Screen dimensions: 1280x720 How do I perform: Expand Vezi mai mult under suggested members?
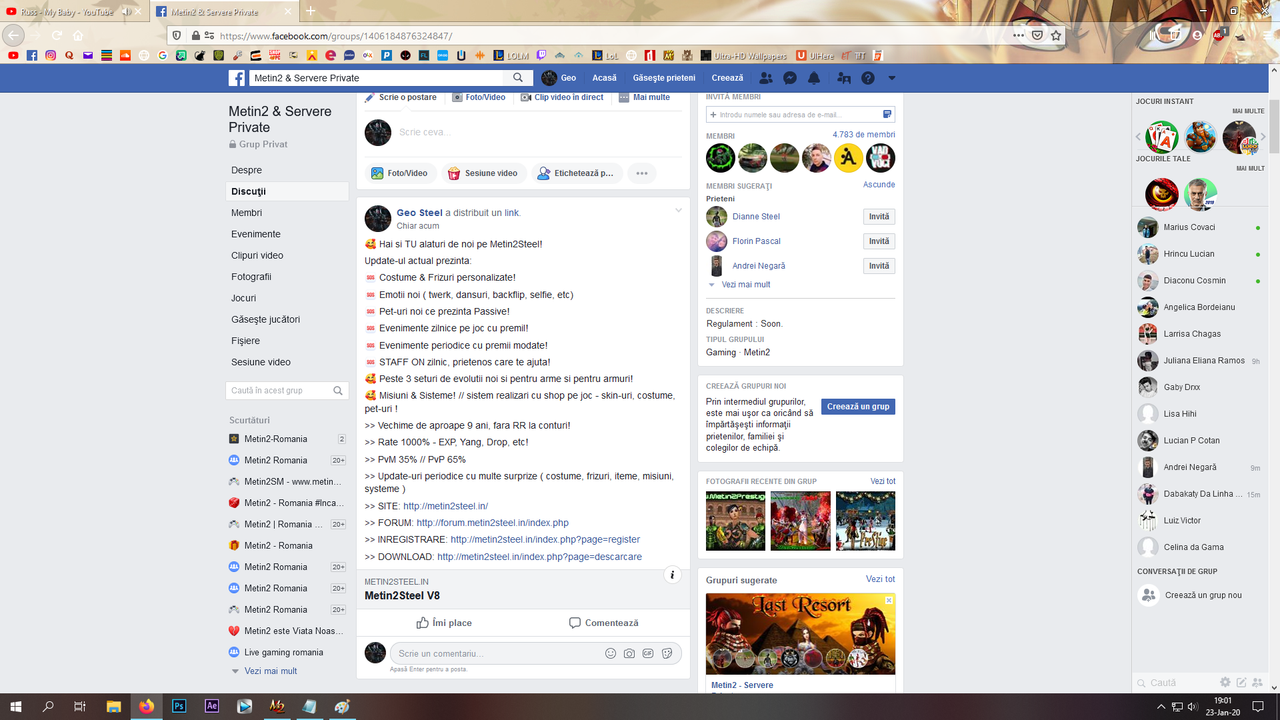click(746, 285)
